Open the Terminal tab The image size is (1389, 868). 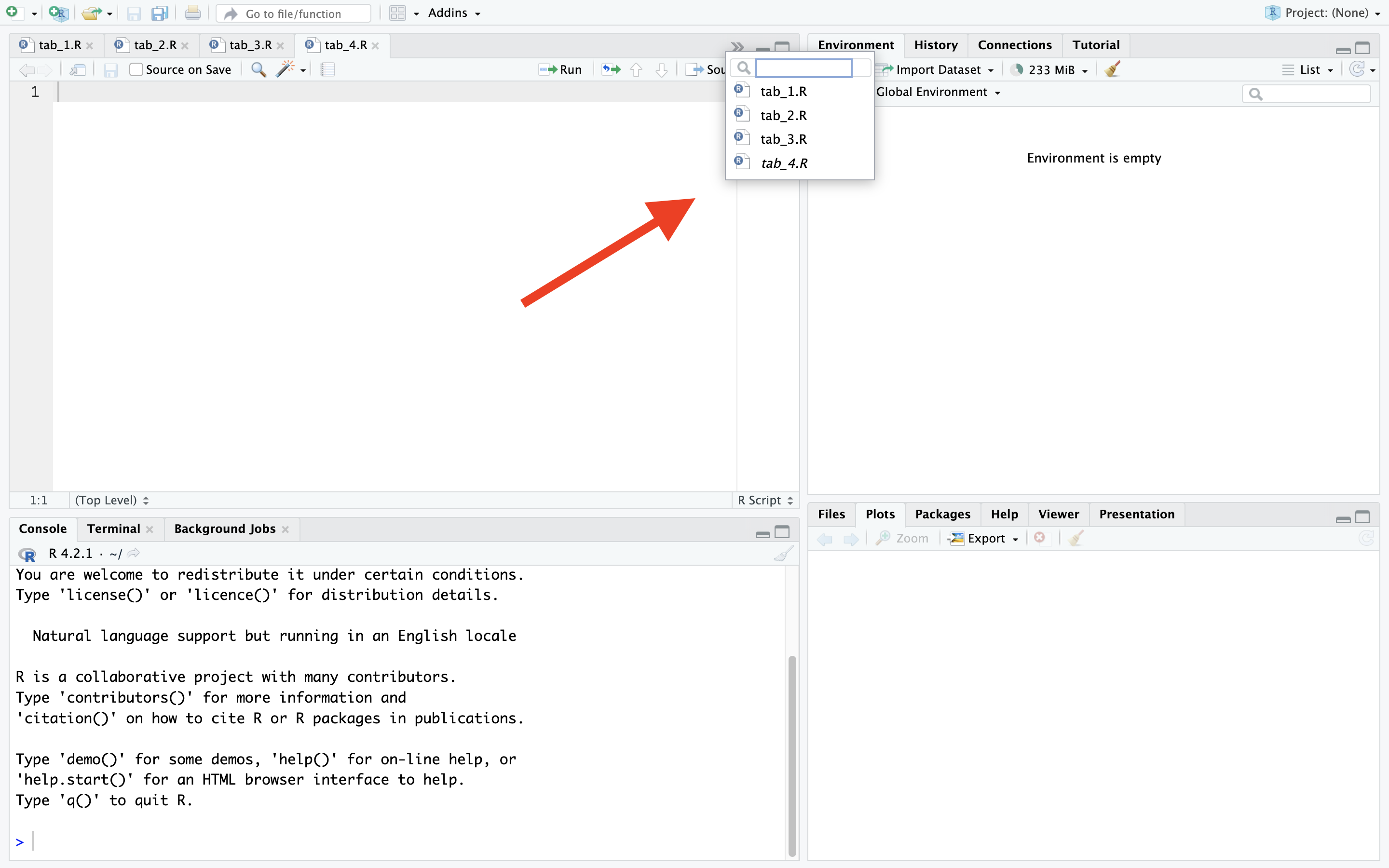click(114, 529)
